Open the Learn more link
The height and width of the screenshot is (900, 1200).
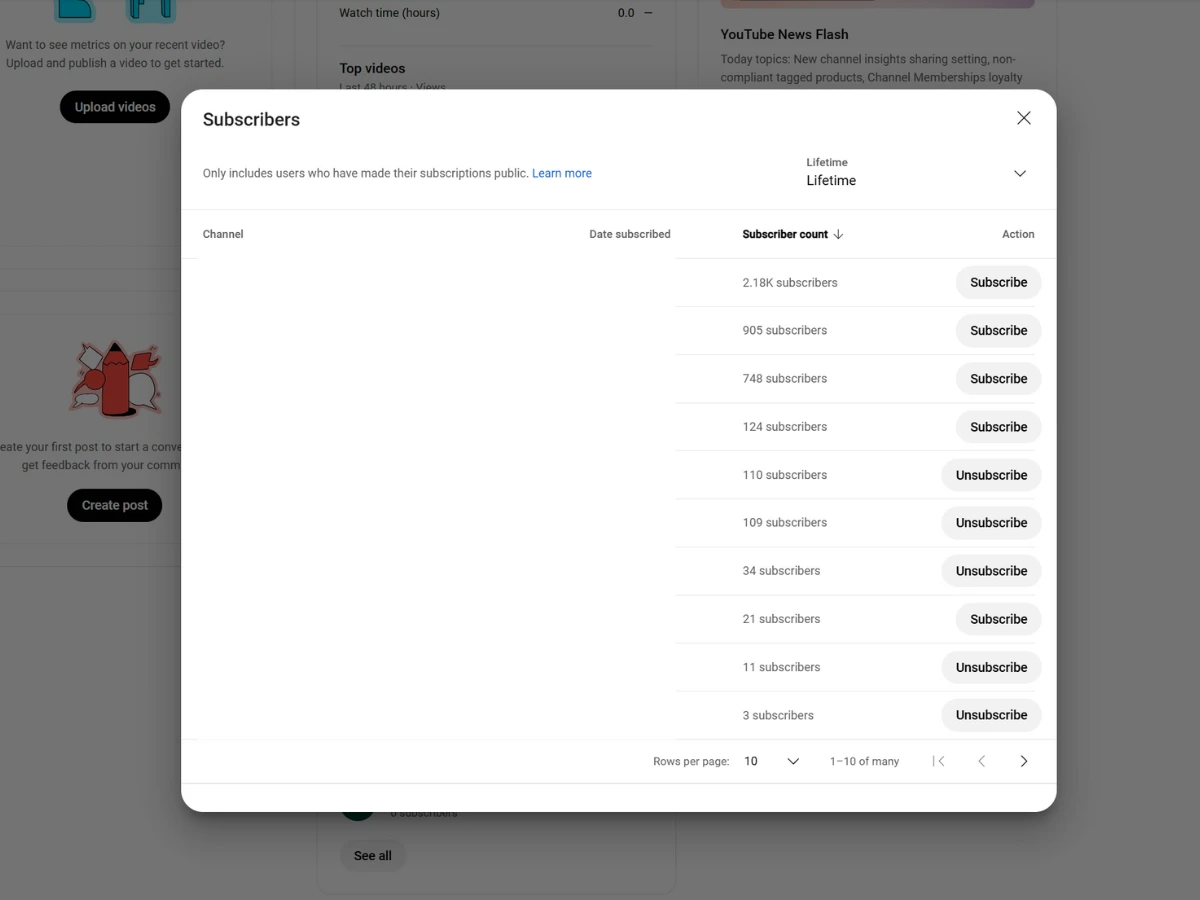click(x=562, y=173)
